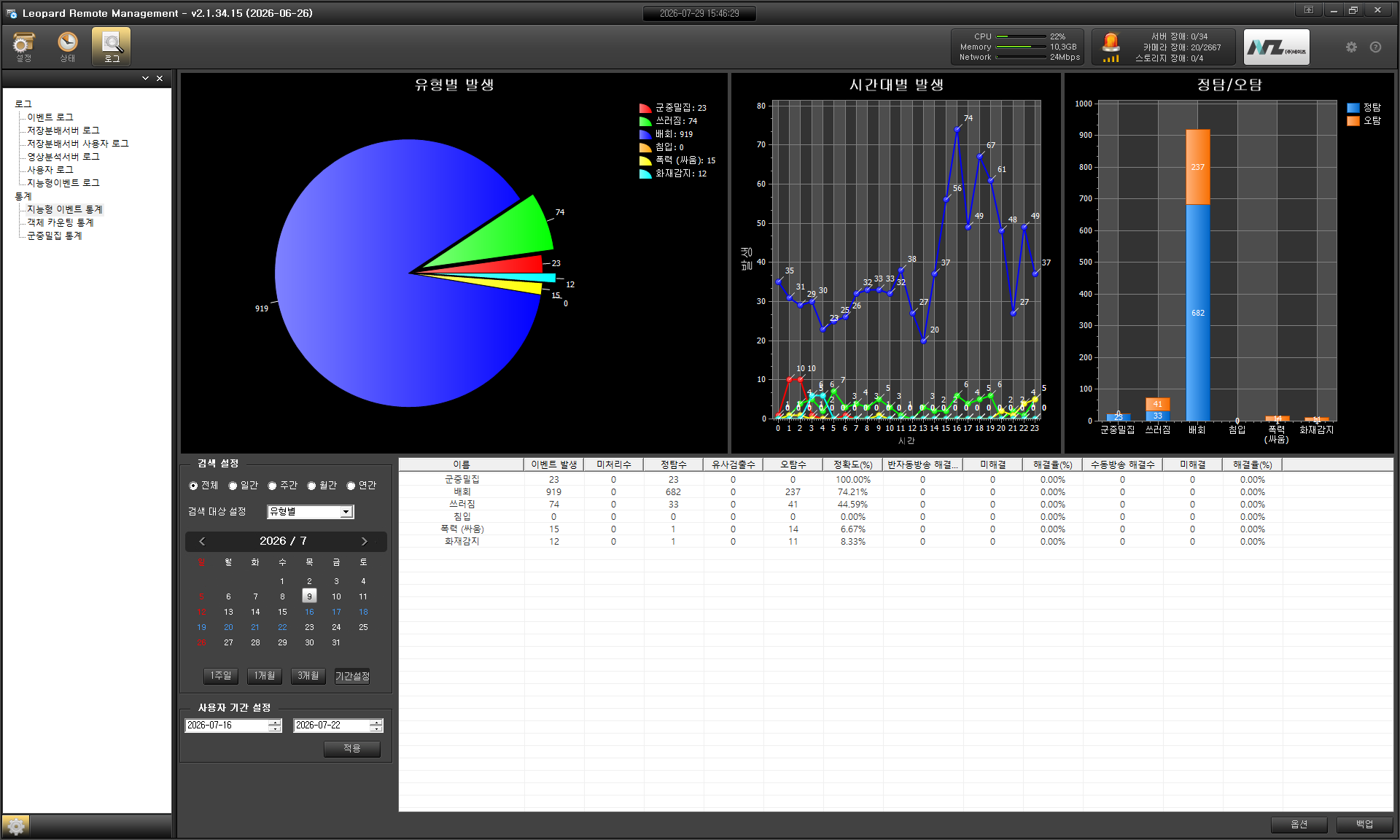Sort by 이벤트 발생 column header
1400x840 pixels.
coord(554,464)
